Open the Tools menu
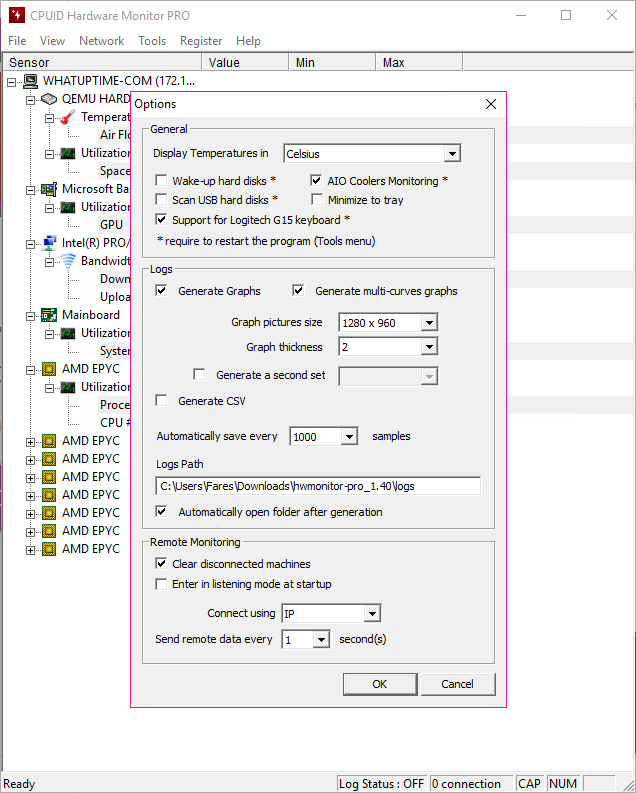This screenshot has width=636, height=793. (152, 41)
